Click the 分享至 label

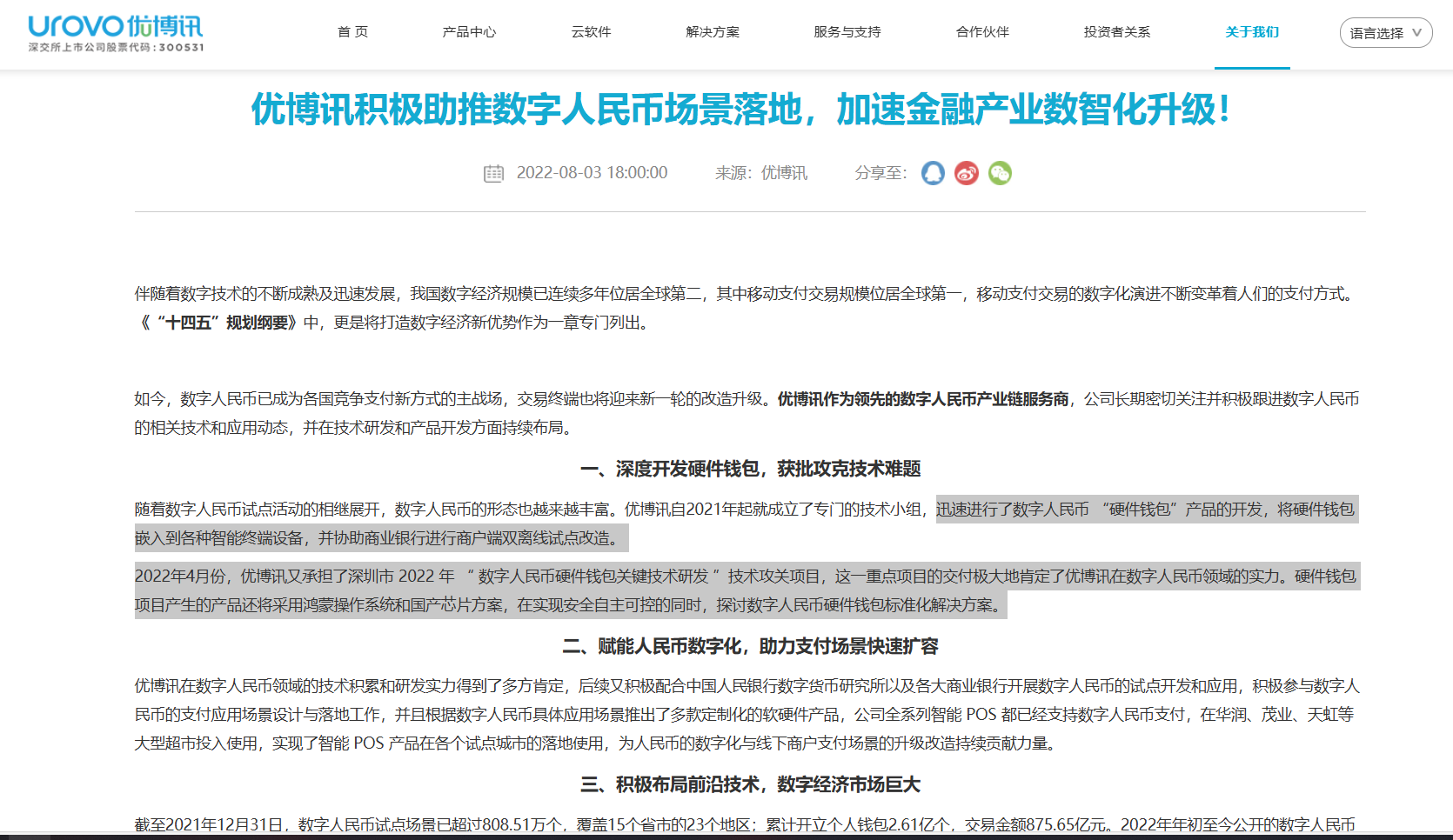click(x=881, y=173)
